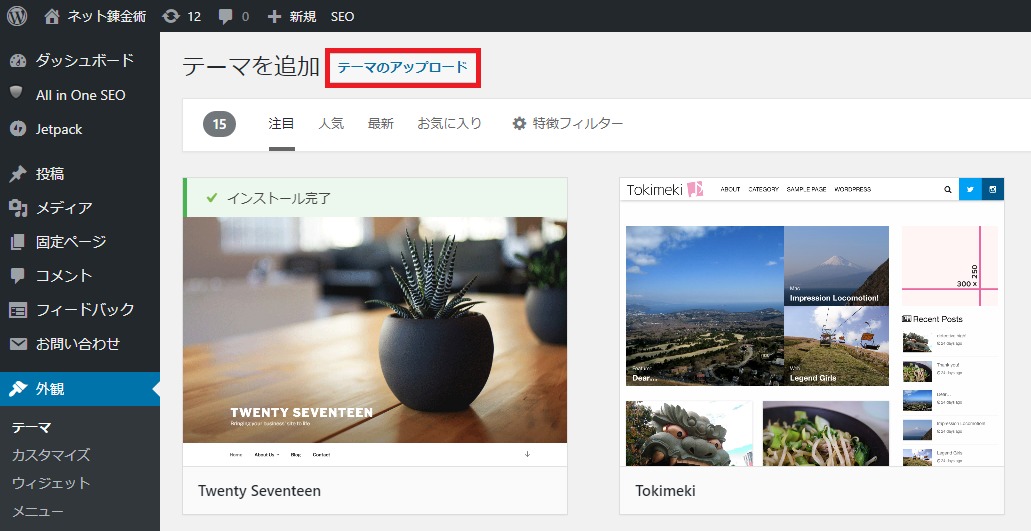
Task: Open the comments bubble icon in top bar
Action: 226,17
